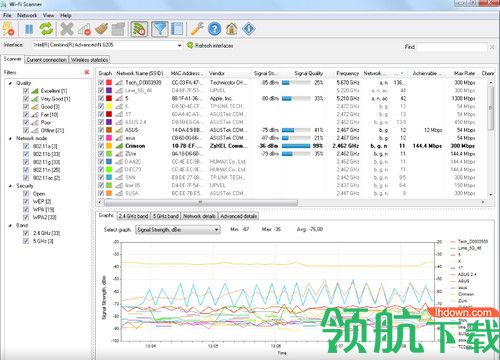Viewport: 500px width, 360px height.
Task: Click the signal icon of the ASUS network
Action: (119, 130)
